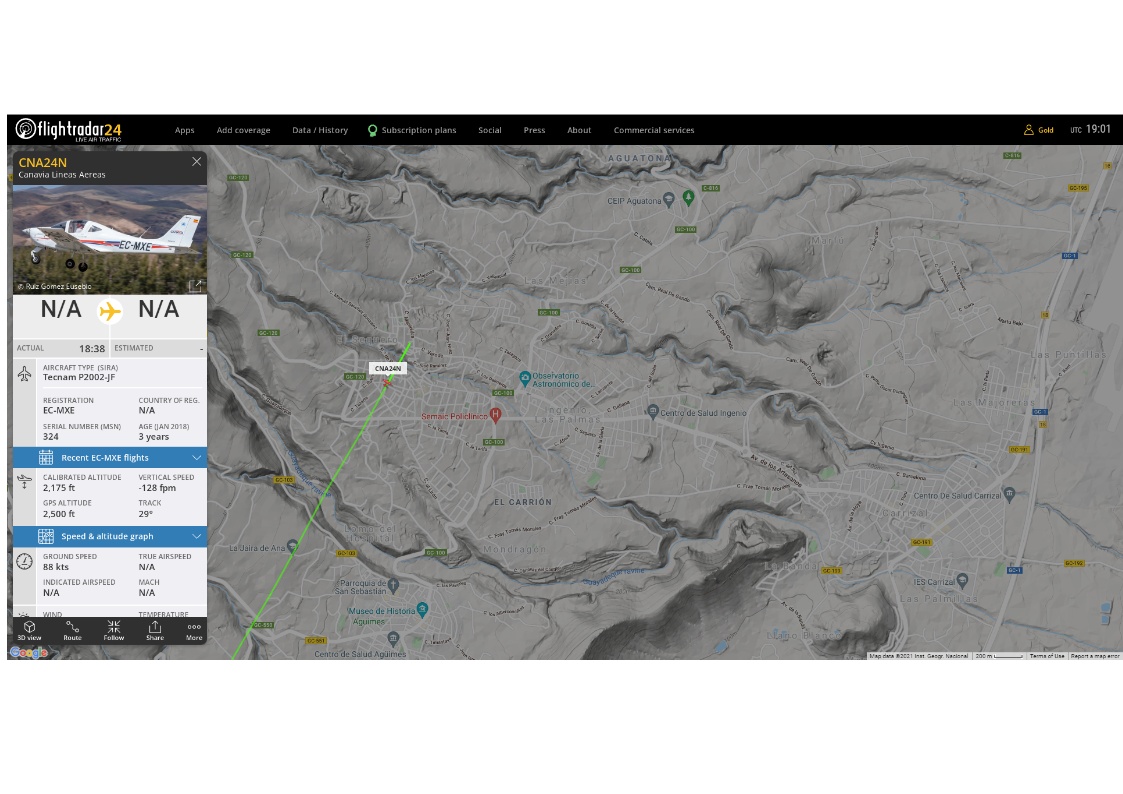Click the Centro De Salud Carrizal pin
The image size is (1123, 794).
[1010, 493]
